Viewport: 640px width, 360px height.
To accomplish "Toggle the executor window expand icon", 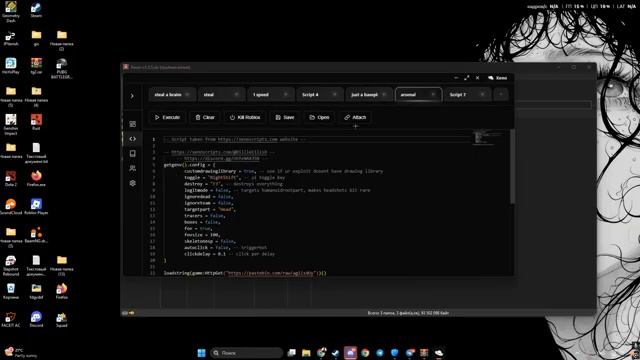I will pos(467,78).
